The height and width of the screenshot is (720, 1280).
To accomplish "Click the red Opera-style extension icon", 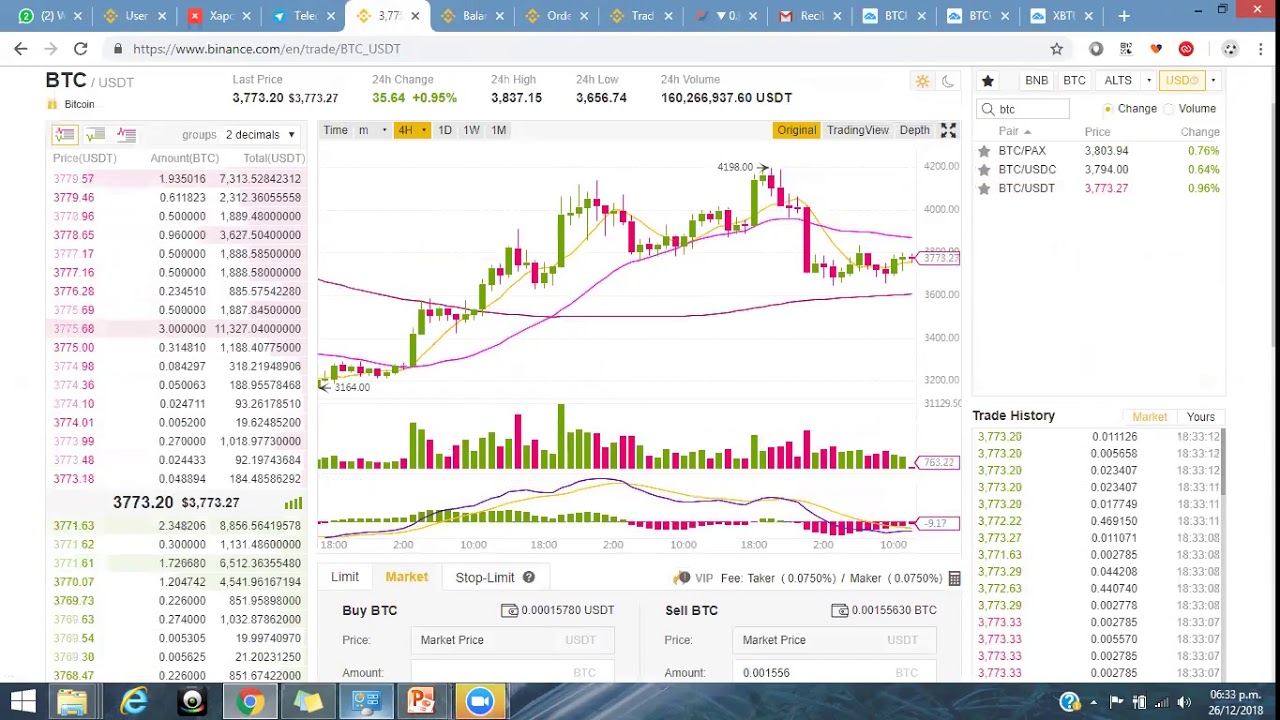I will pos(1186,48).
